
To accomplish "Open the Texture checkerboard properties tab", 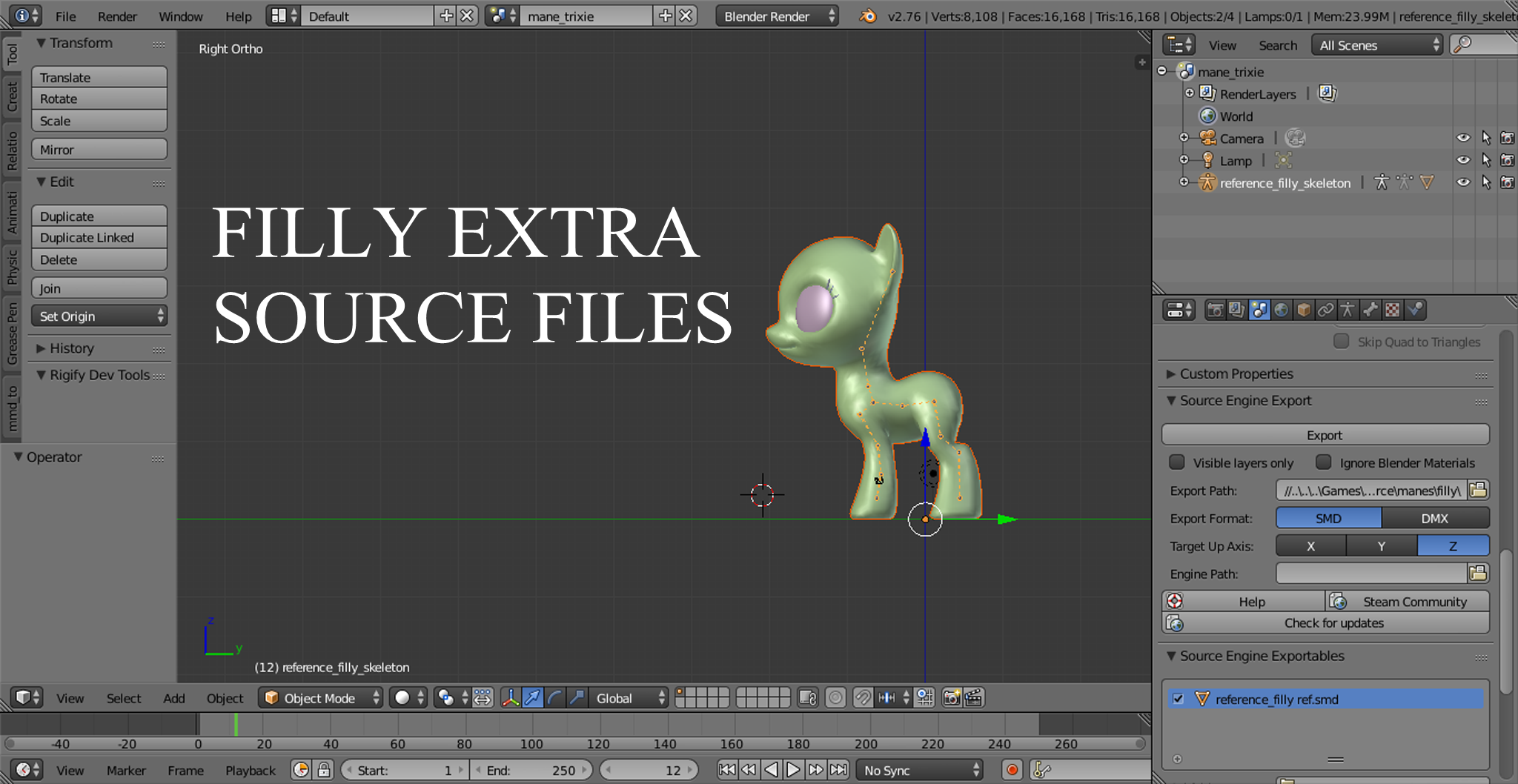I will pyautogui.click(x=1393, y=310).
